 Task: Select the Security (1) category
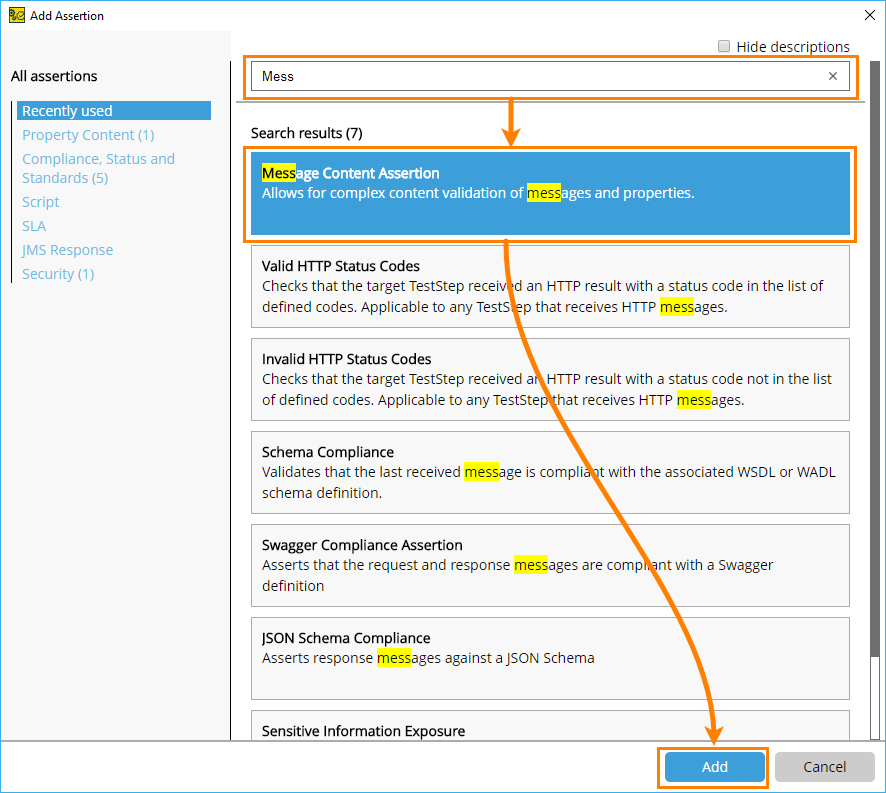tap(57, 273)
